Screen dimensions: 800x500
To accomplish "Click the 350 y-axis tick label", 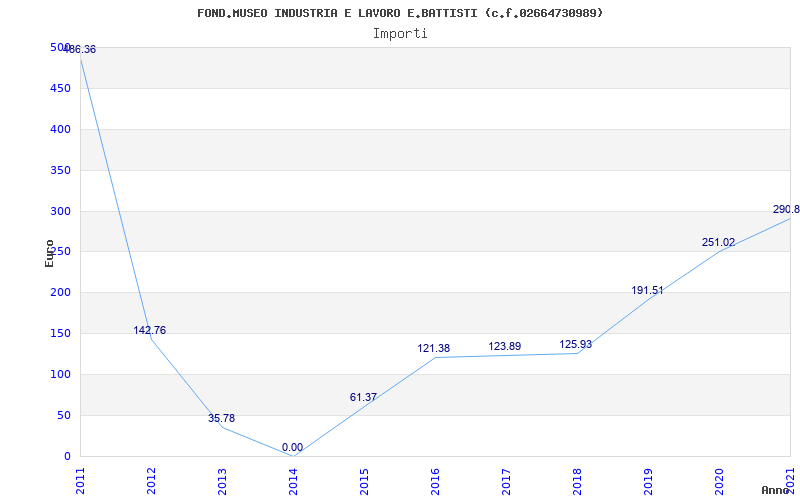I will click(x=60, y=170).
